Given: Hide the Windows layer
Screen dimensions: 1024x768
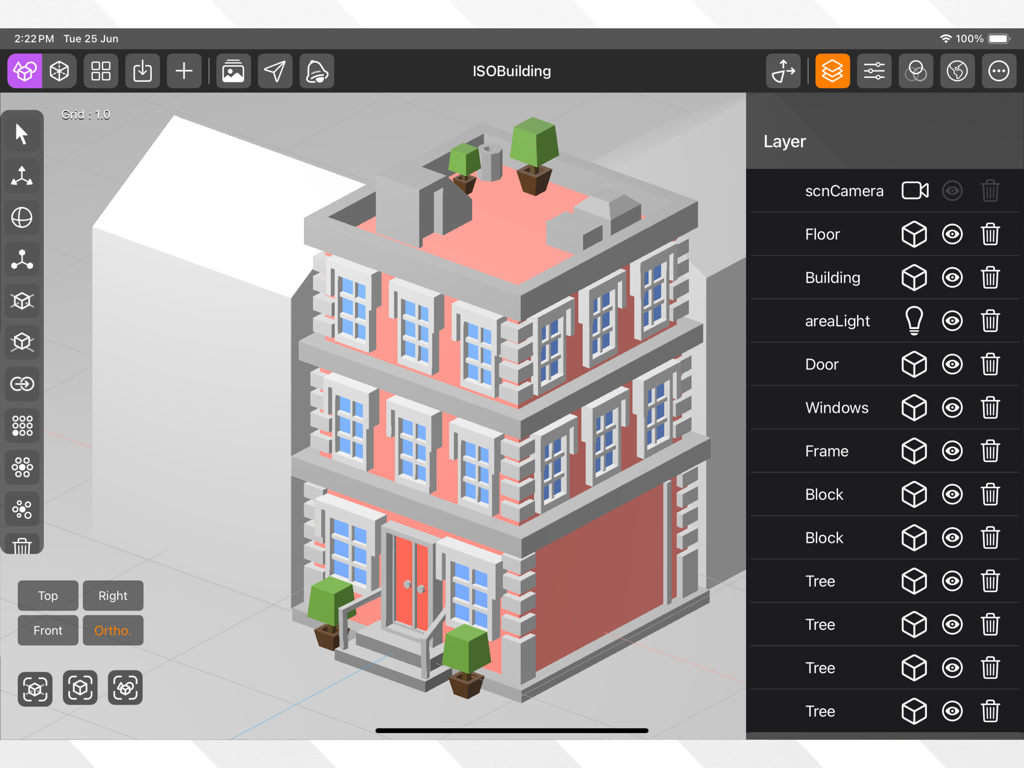Looking at the screenshot, I should pos(952,407).
